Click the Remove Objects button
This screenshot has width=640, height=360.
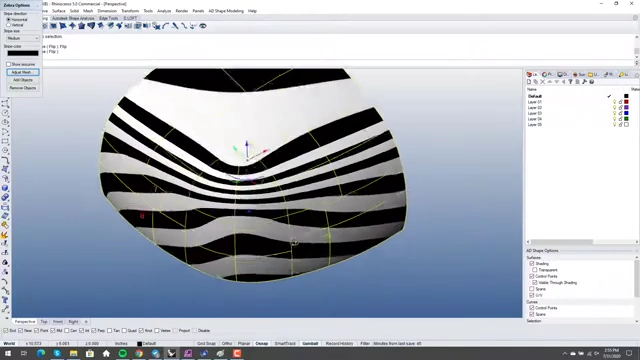point(22,88)
